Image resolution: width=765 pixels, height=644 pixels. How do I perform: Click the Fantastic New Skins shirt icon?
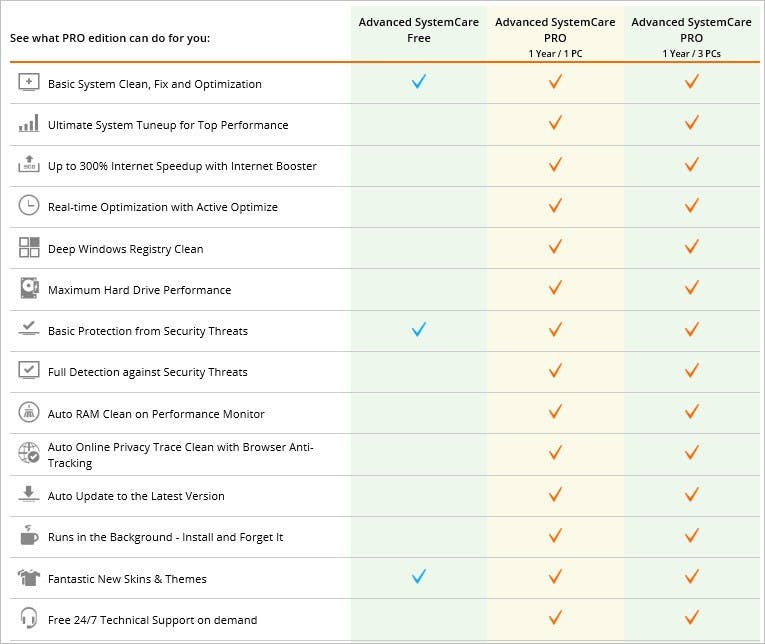pyautogui.click(x=29, y=578)
